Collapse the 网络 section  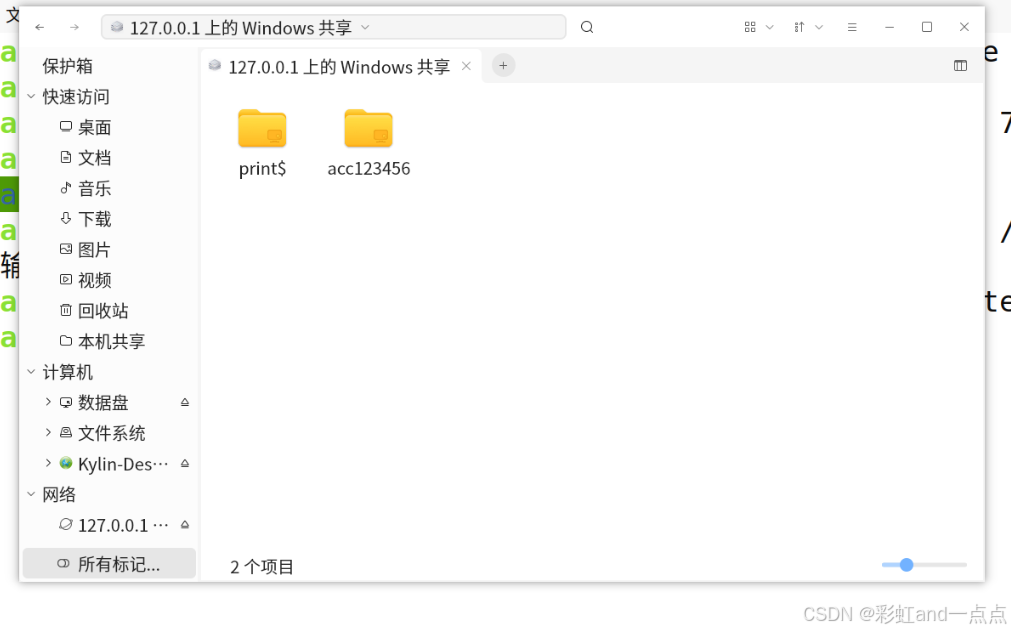point(31,495)
